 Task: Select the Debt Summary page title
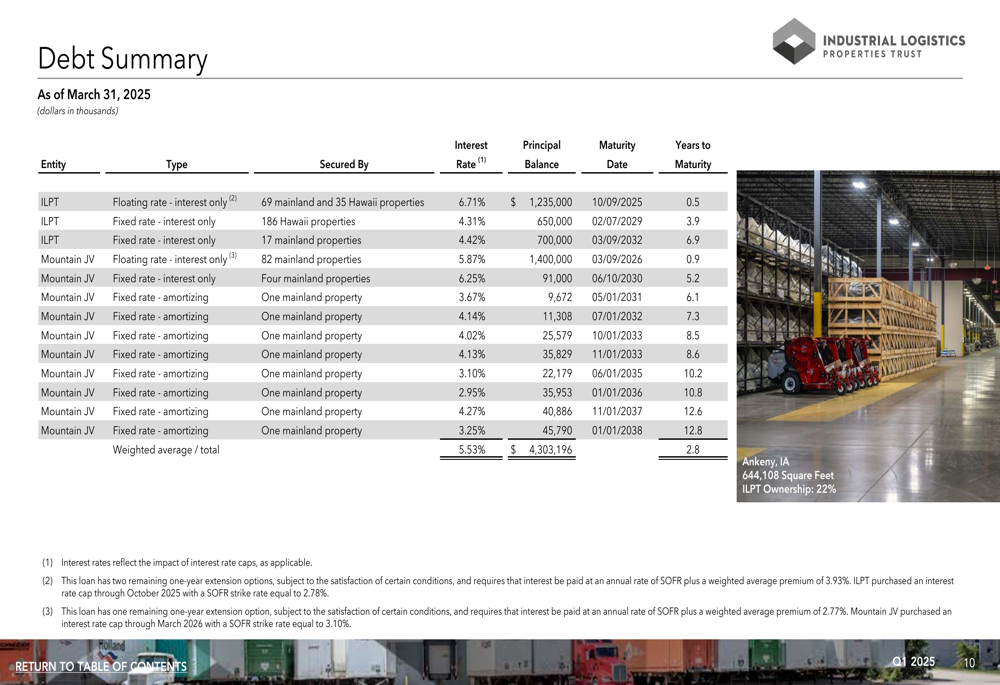pyautogui.click(x=122, y=59)
